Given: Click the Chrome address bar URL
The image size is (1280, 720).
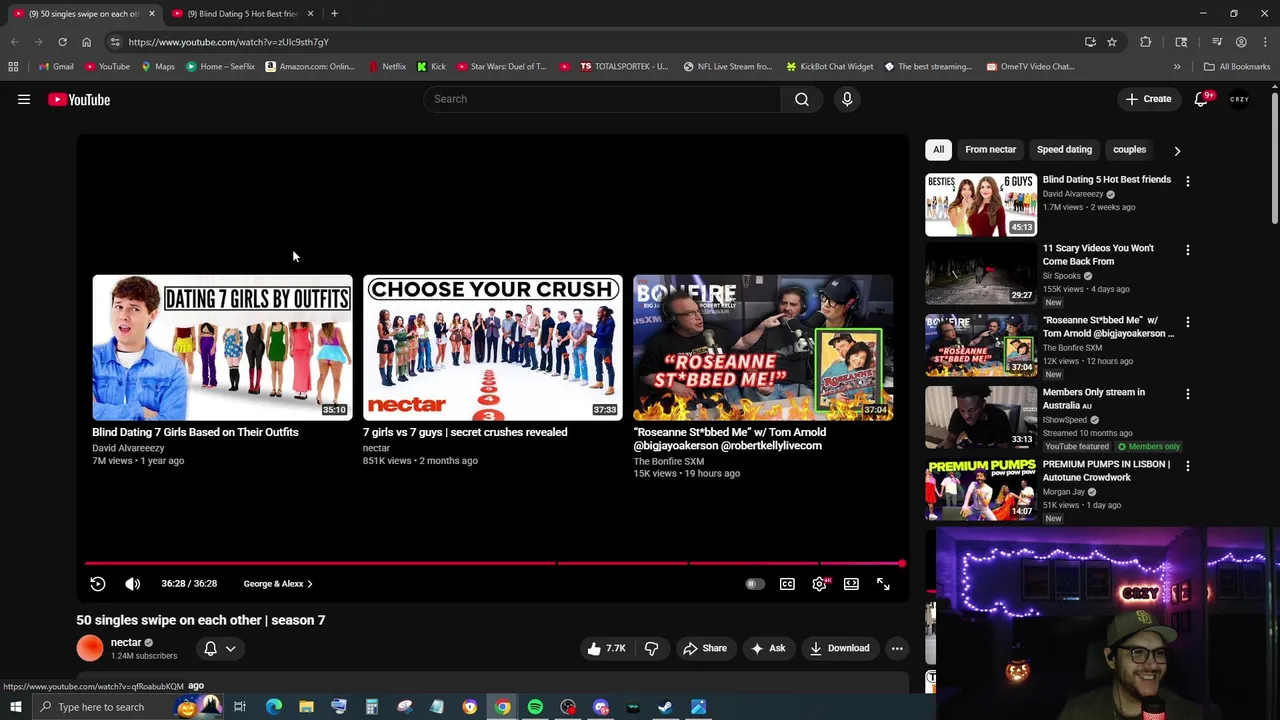Looking at the screenshot, I should click(x=228, y=42).
